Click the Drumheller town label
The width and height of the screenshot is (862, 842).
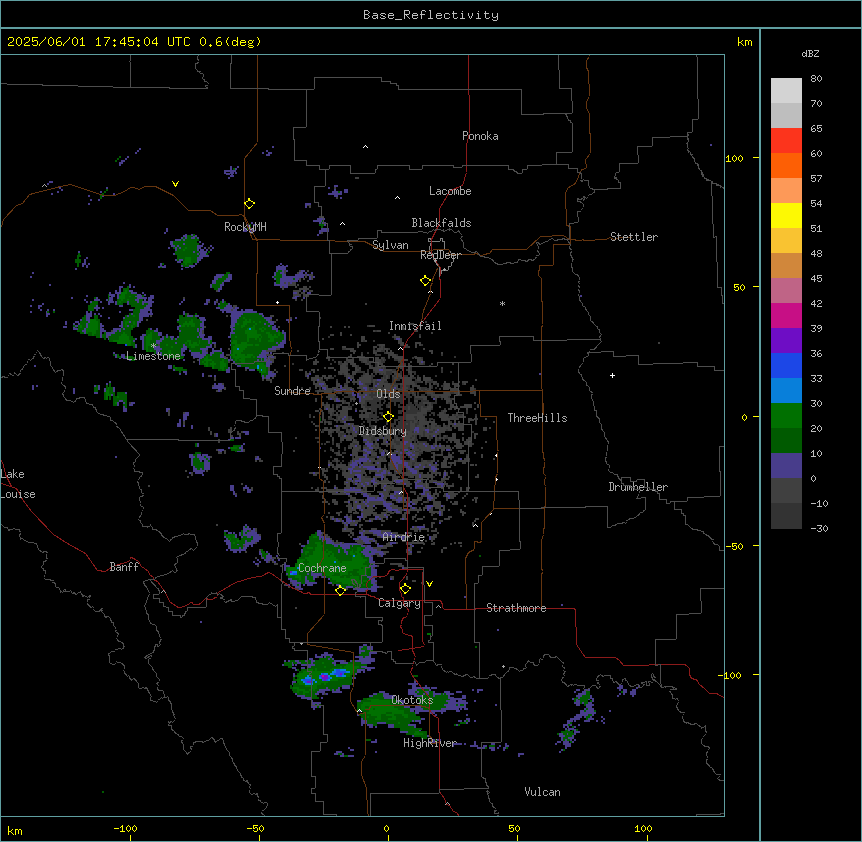(638, 487)
